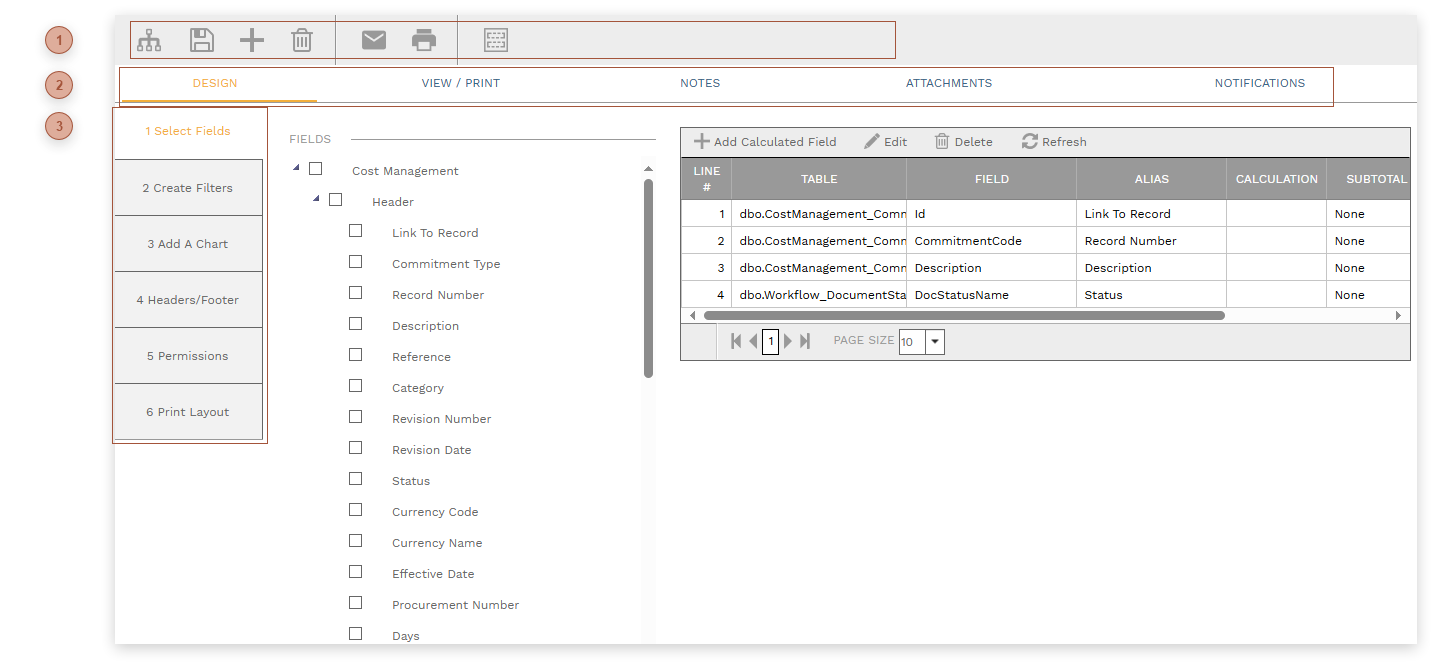Viewport: 1436px width, 667px height.
Task: Click the keyboard/grid toolbar icon
Action: point(495,40)
